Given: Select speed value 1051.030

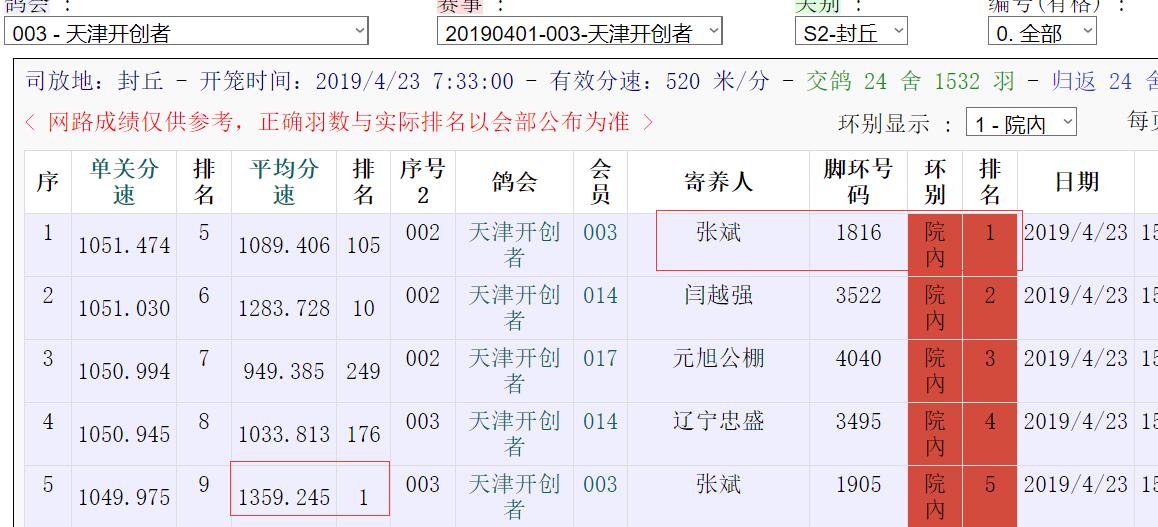Looking at the screenshot, I should (x=124, y=309).
